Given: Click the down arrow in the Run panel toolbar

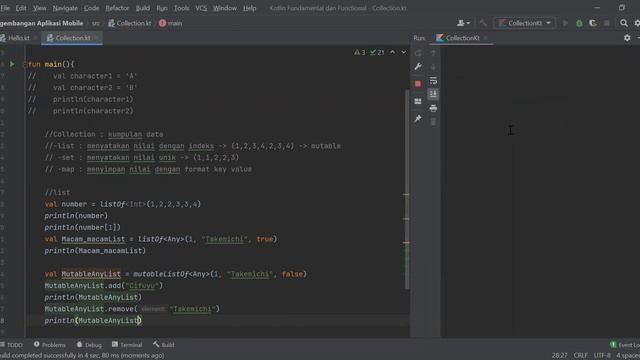Looking at the screenshot, I should (433, 67).
